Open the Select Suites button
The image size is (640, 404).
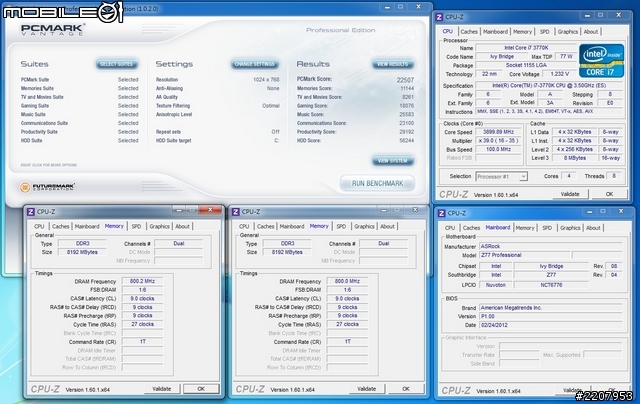click(116, 64)
